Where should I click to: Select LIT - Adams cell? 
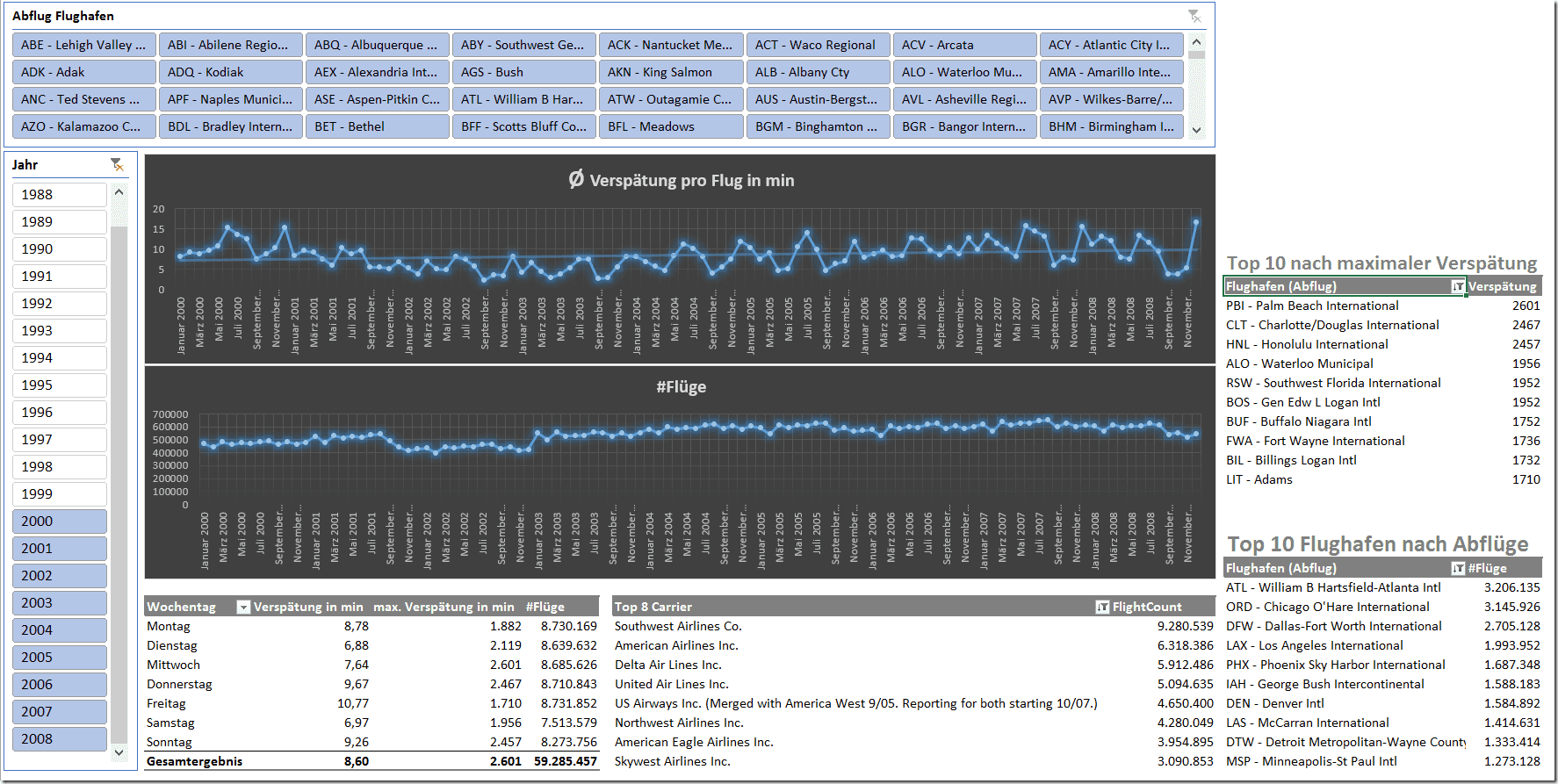point(1259,479)
